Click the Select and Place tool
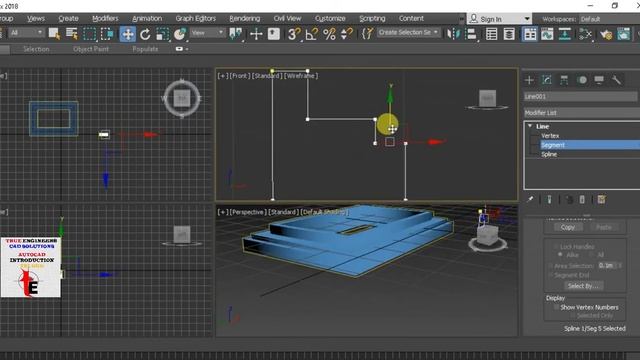This screenshot has width=640, height=360. (x=180, y=34)
